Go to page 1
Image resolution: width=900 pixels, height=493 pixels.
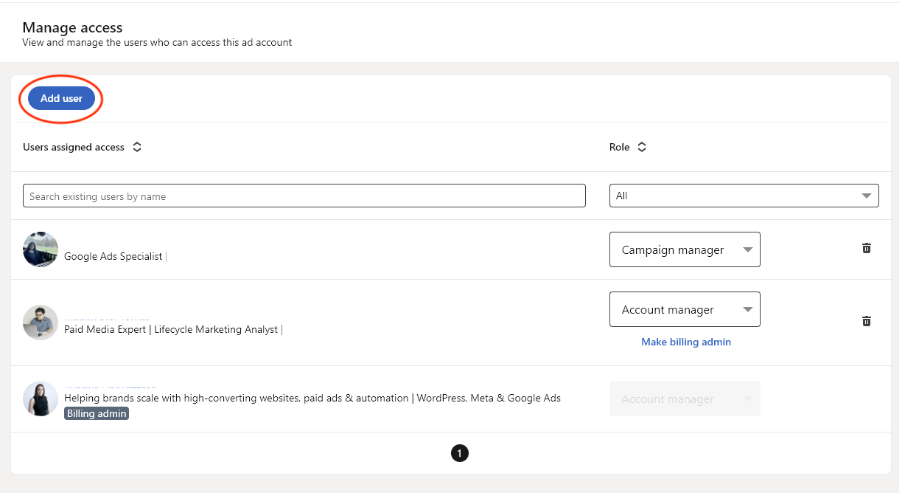click(x=459, y=453)
